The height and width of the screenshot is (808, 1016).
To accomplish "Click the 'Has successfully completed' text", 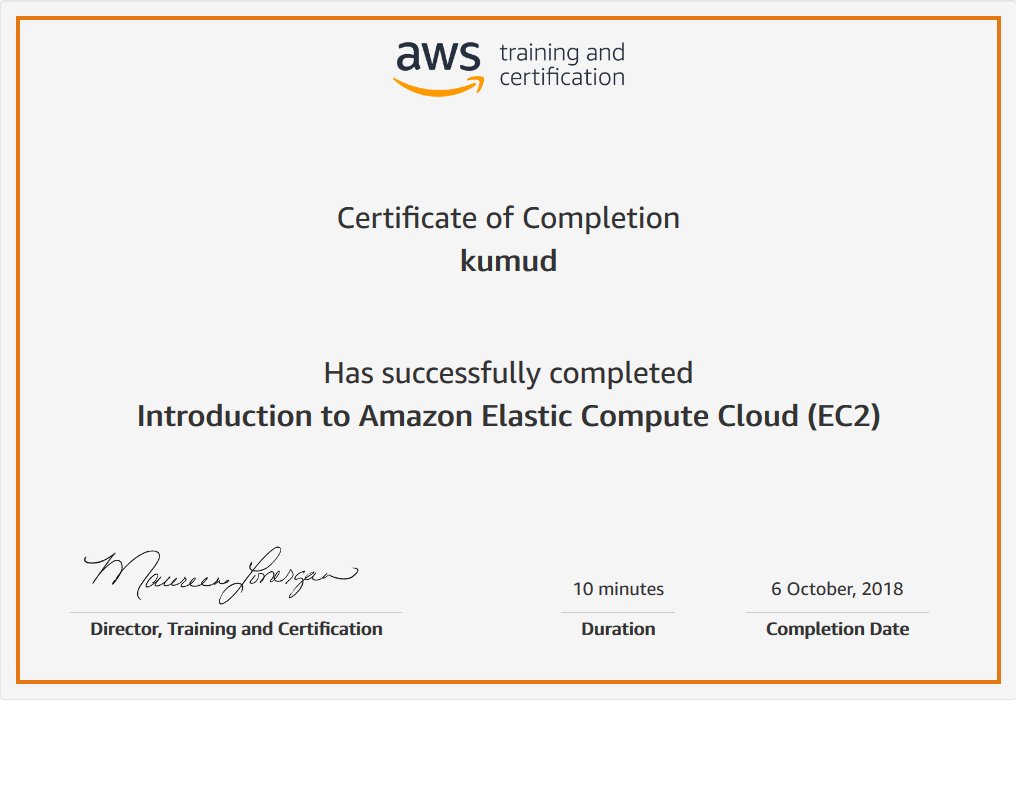I will pos(508,373).
